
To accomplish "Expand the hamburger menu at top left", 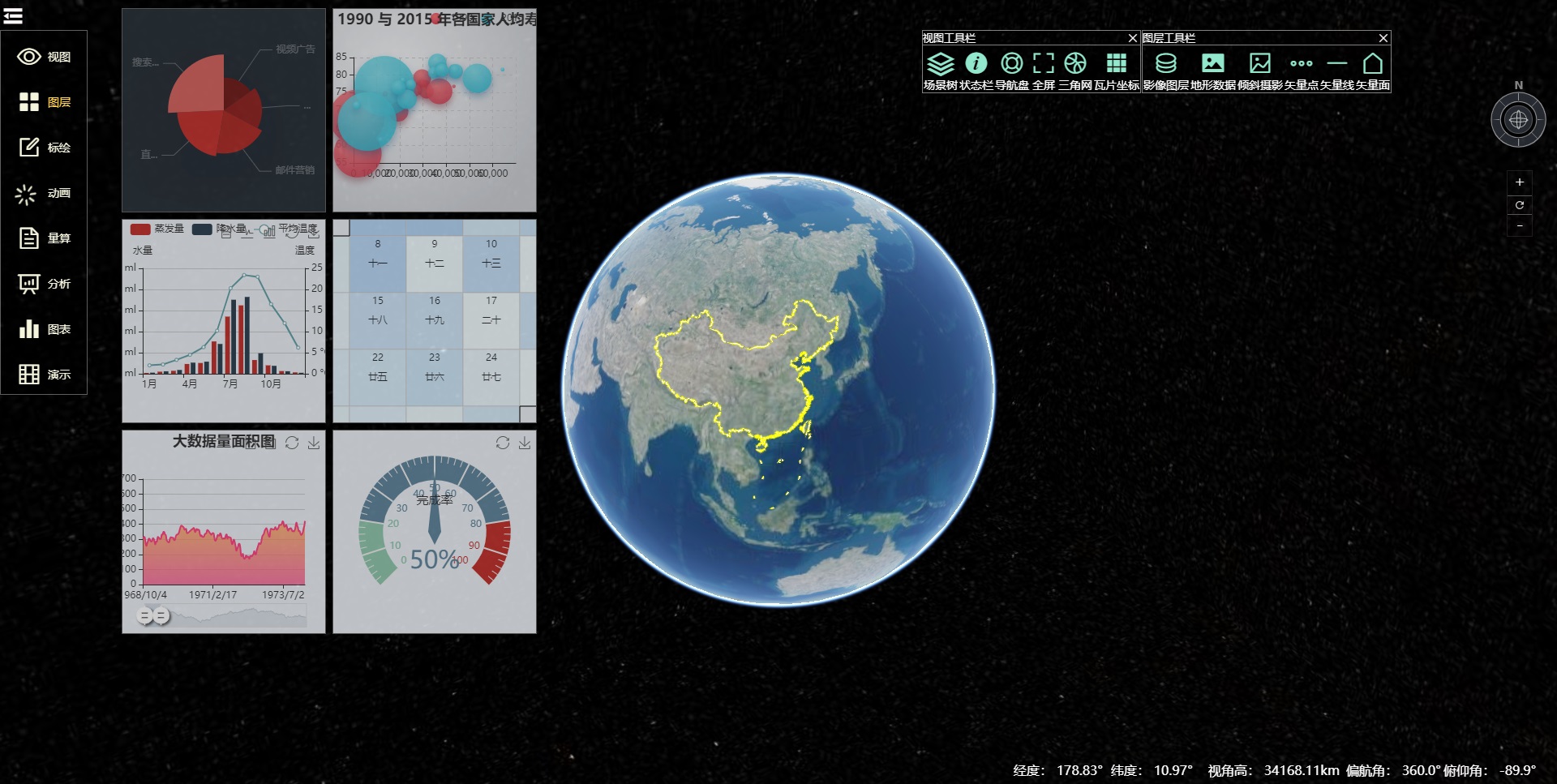I will (13, 15).
